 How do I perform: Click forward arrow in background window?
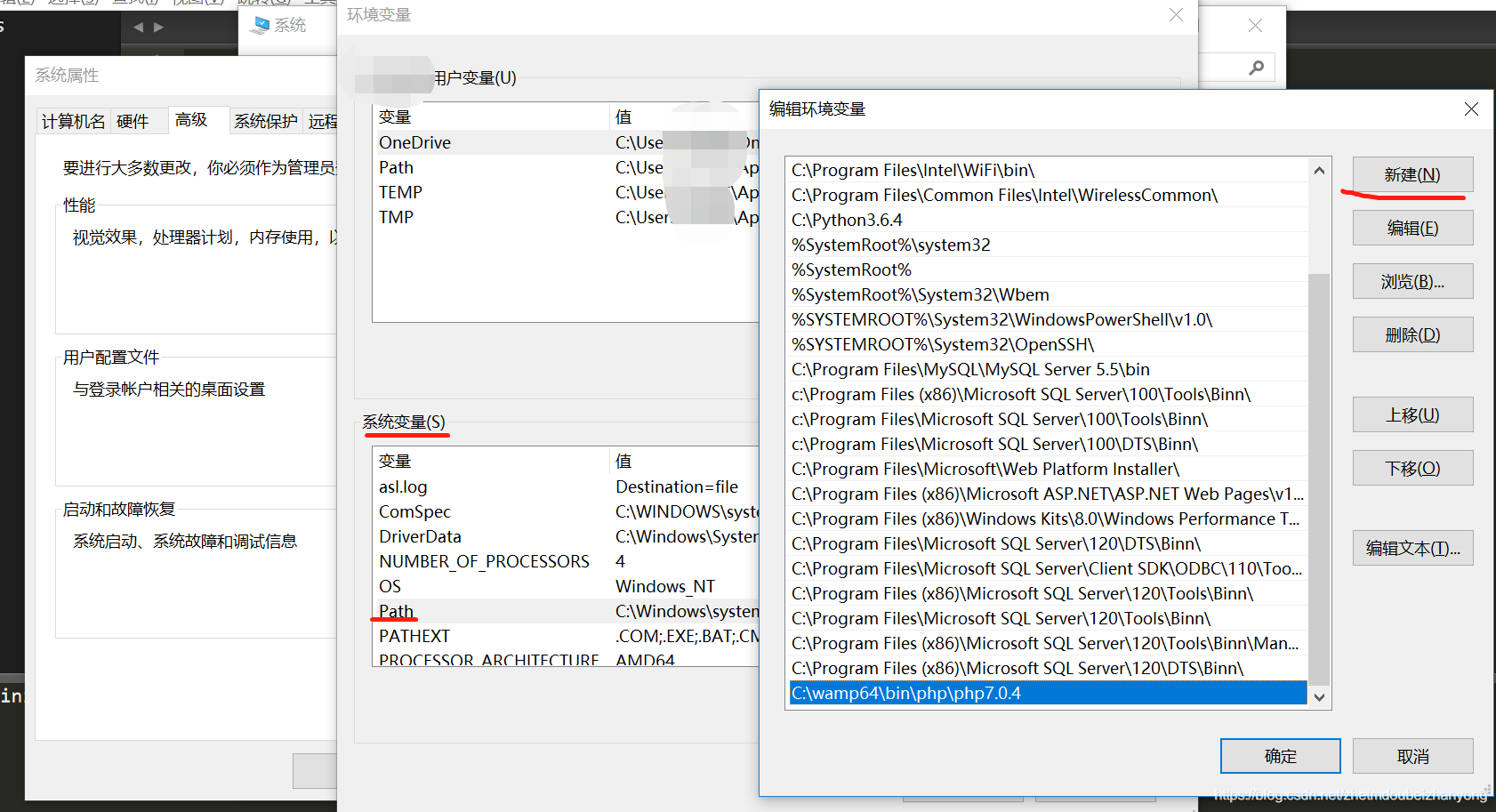coord(158,27)
